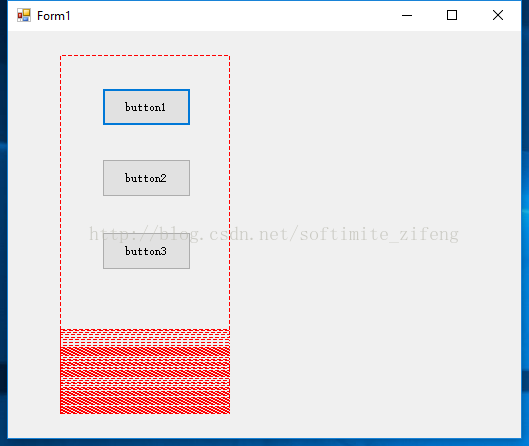The image size is (529, 446).
Task: Click the Form1 title text
Action: (54, 16)
